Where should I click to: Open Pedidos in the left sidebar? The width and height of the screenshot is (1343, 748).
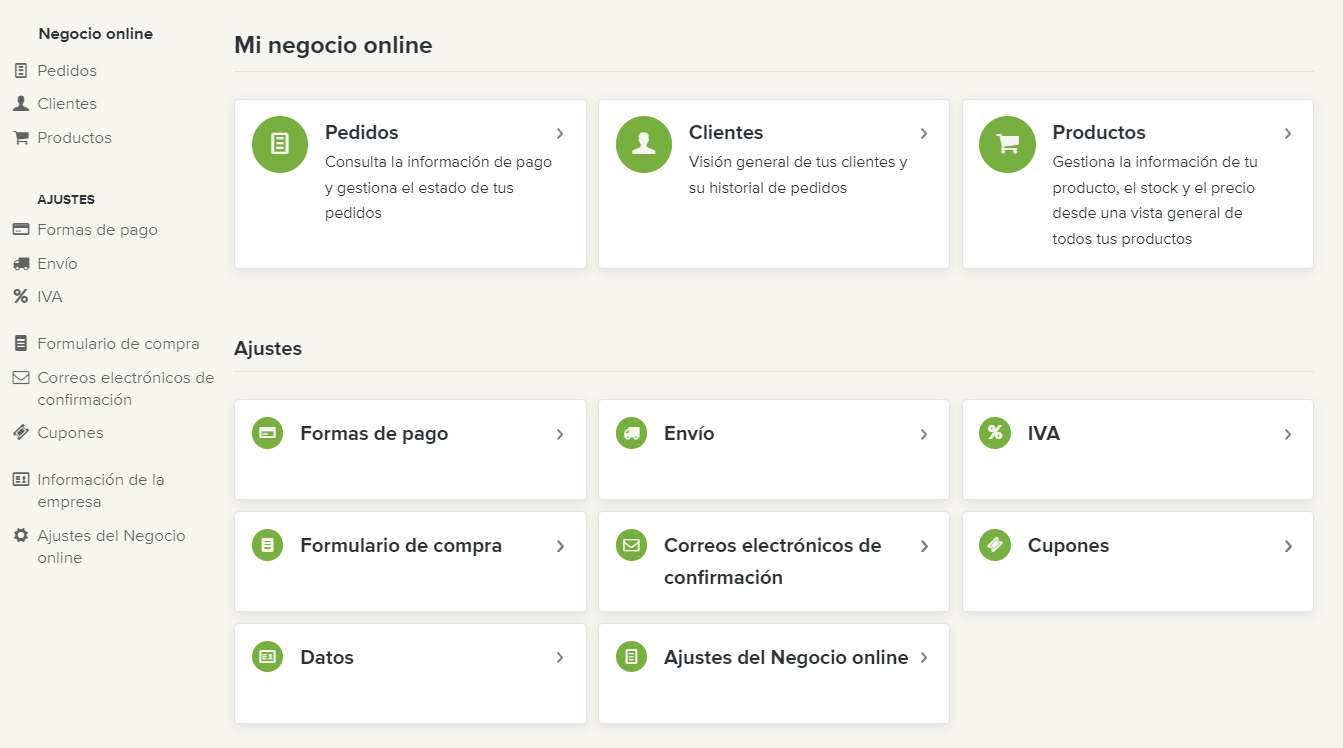click(x=67, y=71)
